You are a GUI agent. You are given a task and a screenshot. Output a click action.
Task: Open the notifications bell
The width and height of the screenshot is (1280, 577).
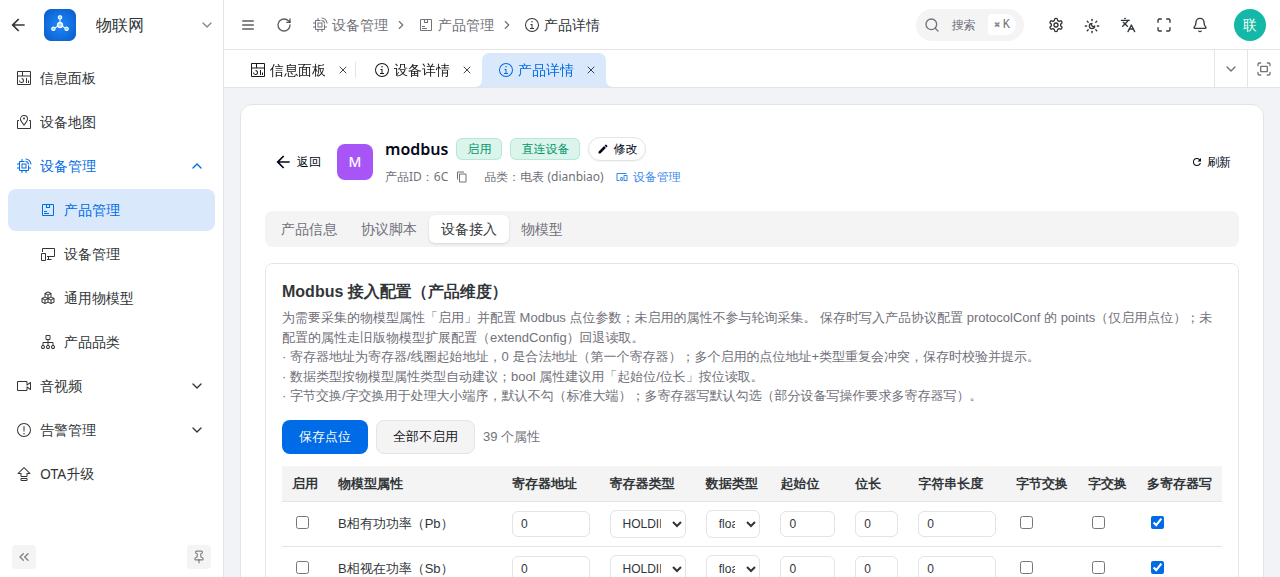(x=1200, y=25)
